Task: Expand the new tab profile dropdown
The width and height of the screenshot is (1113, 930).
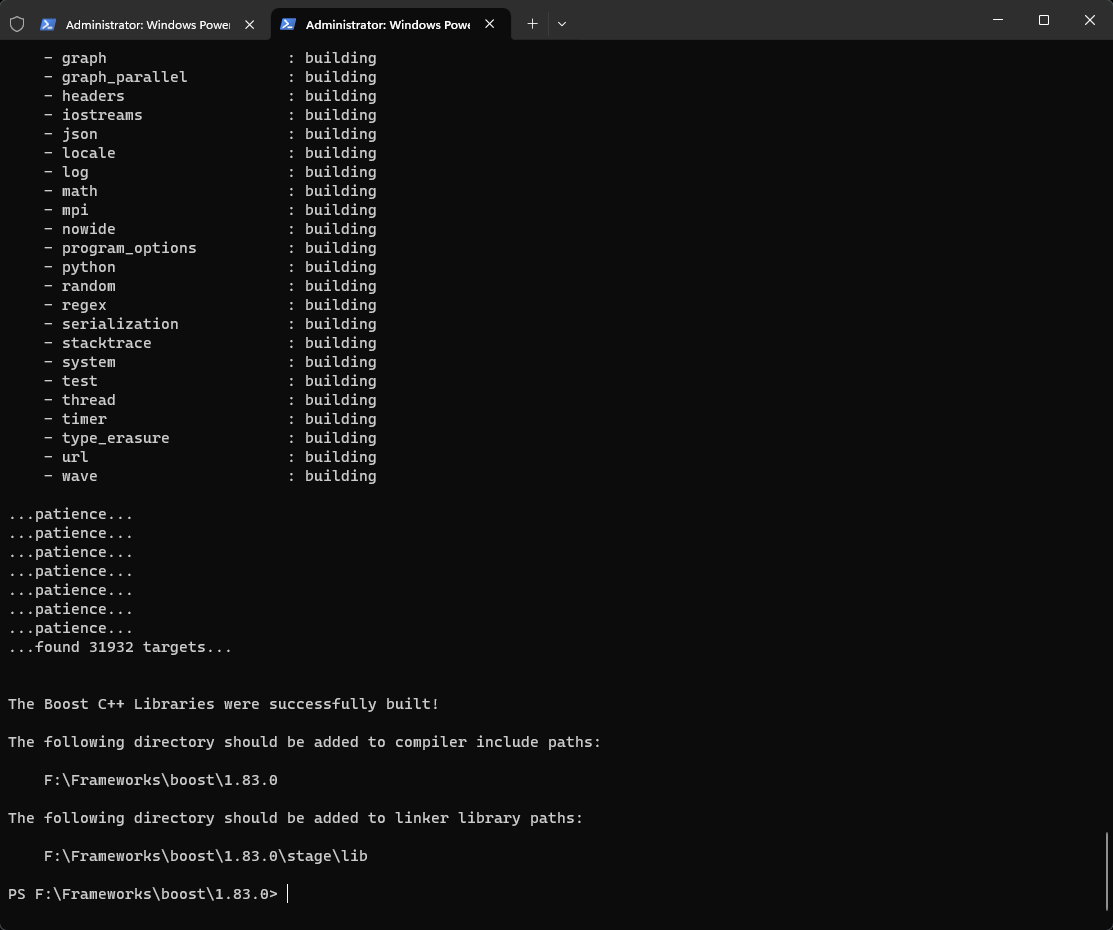Action: click(x=561, y=23)
